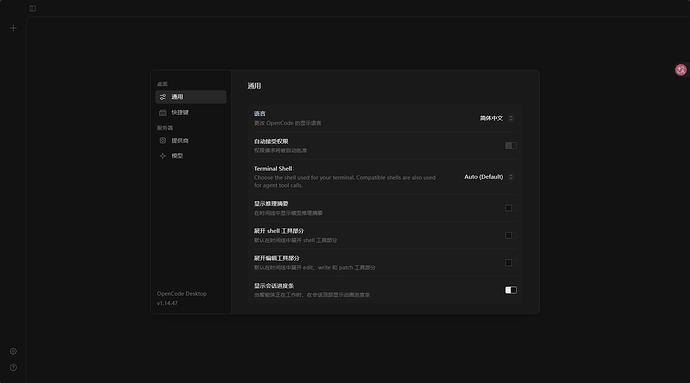690x383 pixels.
Task: Enable 展开 shell 工具部分 switch
Action: click(510, 236)
